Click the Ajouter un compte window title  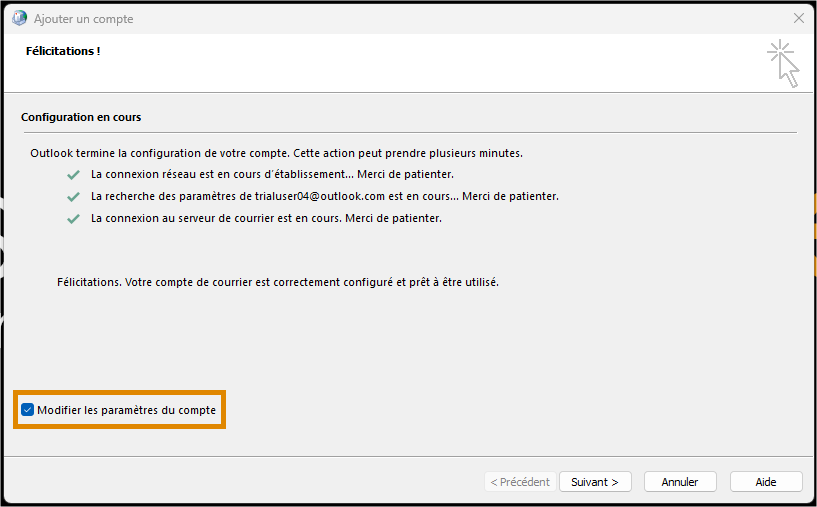[x=83, y=19]
